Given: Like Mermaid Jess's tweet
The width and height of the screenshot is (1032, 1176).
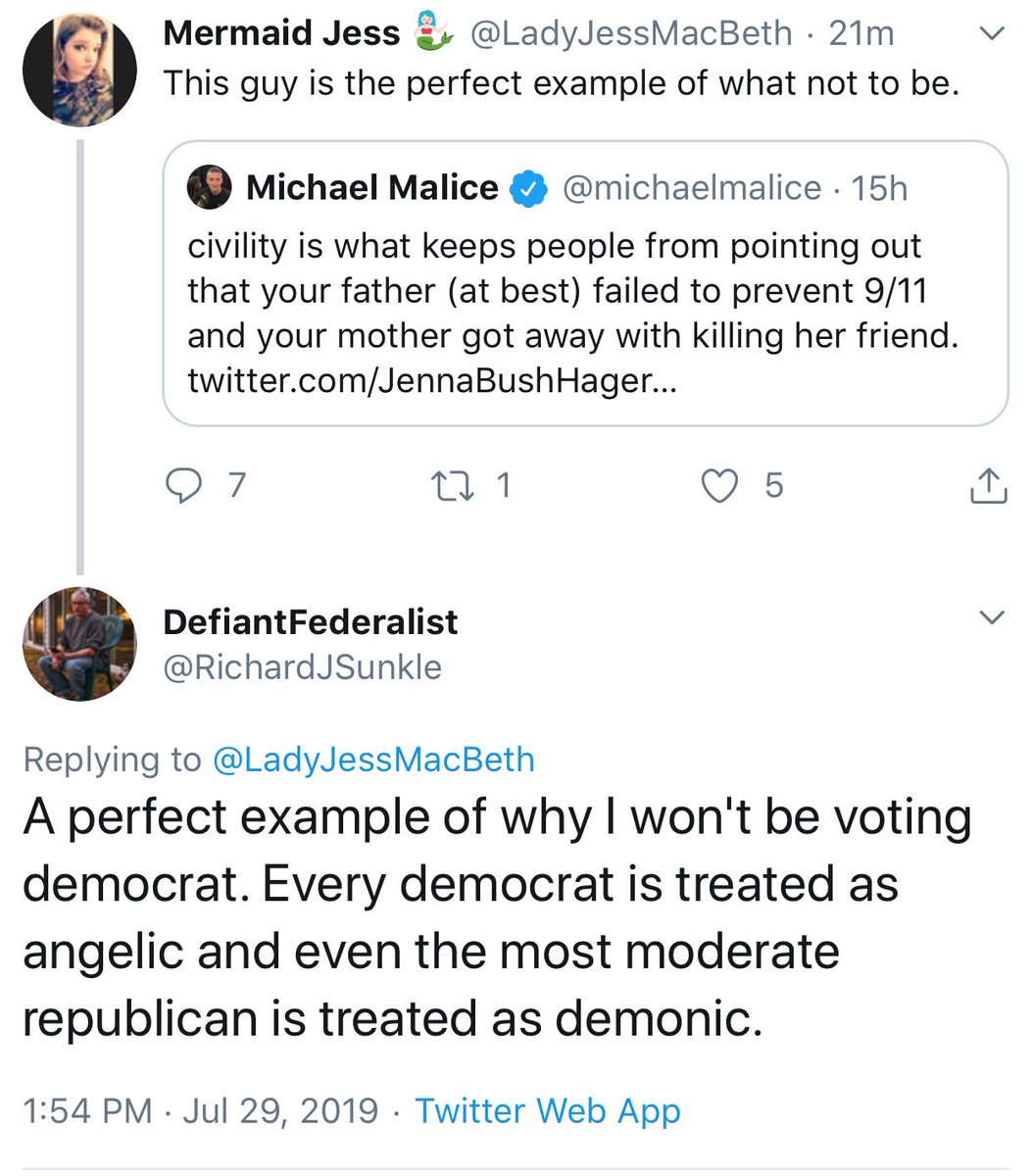Looking at the screenshot, I should coord(721,486).
